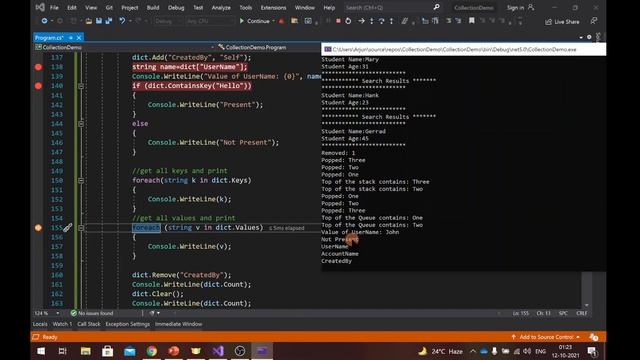Click the Visual Studio logo icon
The width and height of the screenshot is (640, 360).
40,7
